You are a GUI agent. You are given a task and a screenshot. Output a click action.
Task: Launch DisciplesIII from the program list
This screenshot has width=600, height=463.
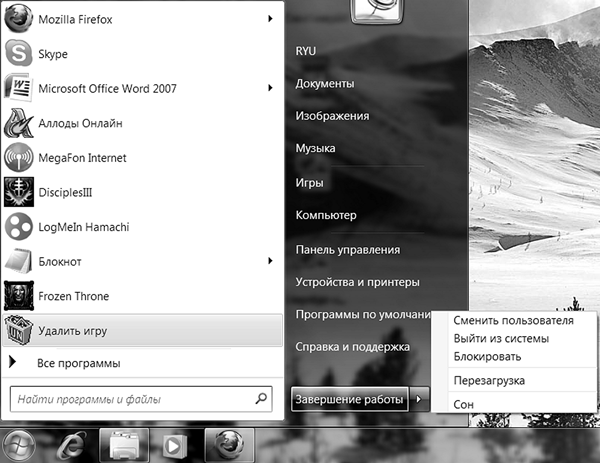point(19,192)
